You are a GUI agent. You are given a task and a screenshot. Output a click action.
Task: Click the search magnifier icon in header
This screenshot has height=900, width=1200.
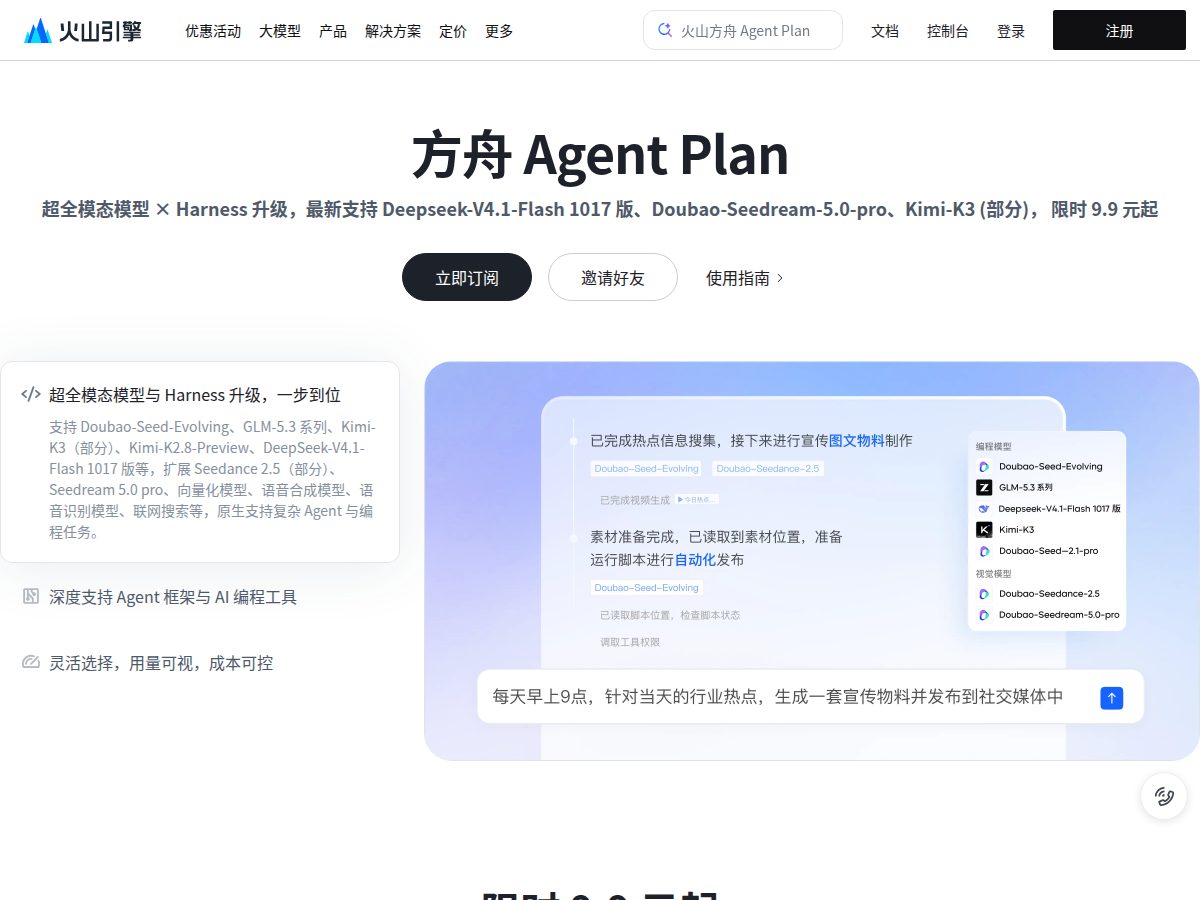(x=665, y=30)
